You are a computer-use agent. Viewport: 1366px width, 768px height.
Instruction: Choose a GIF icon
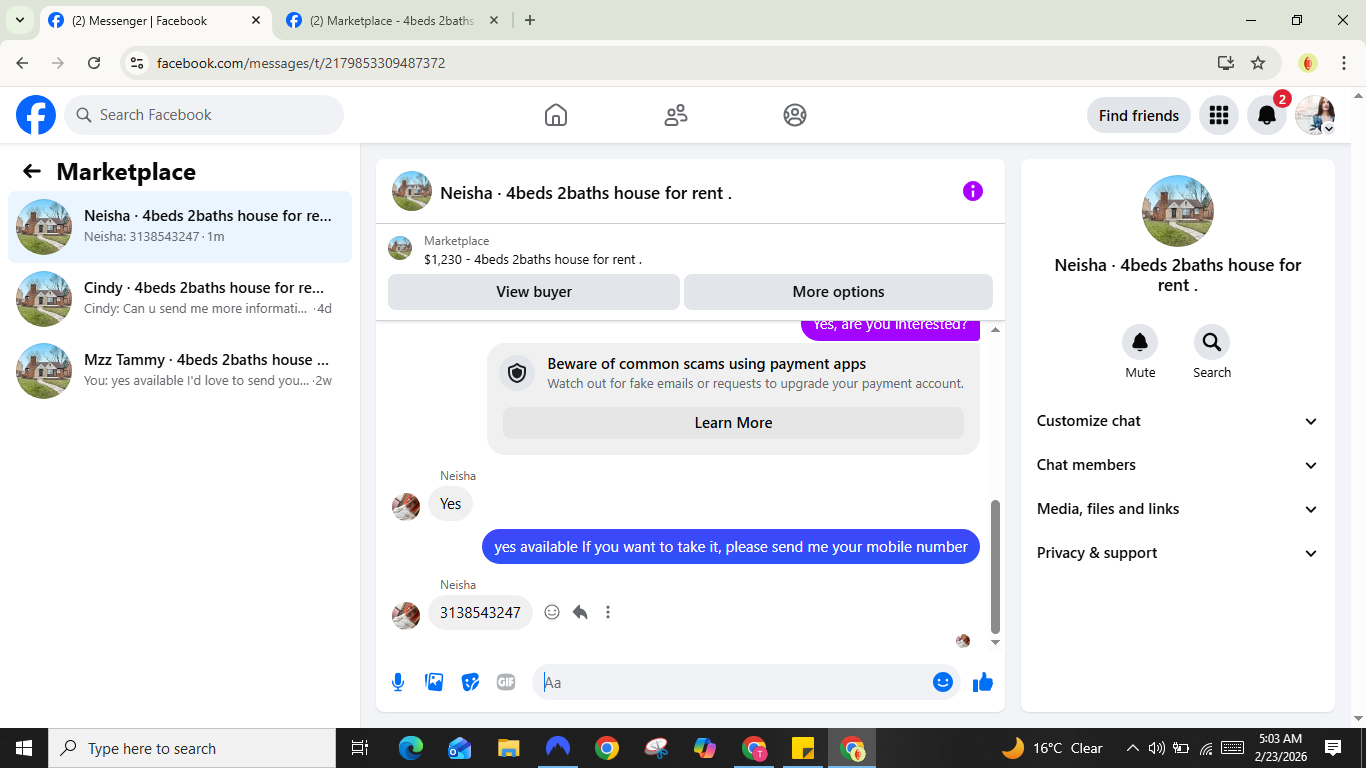coord(506,682)
